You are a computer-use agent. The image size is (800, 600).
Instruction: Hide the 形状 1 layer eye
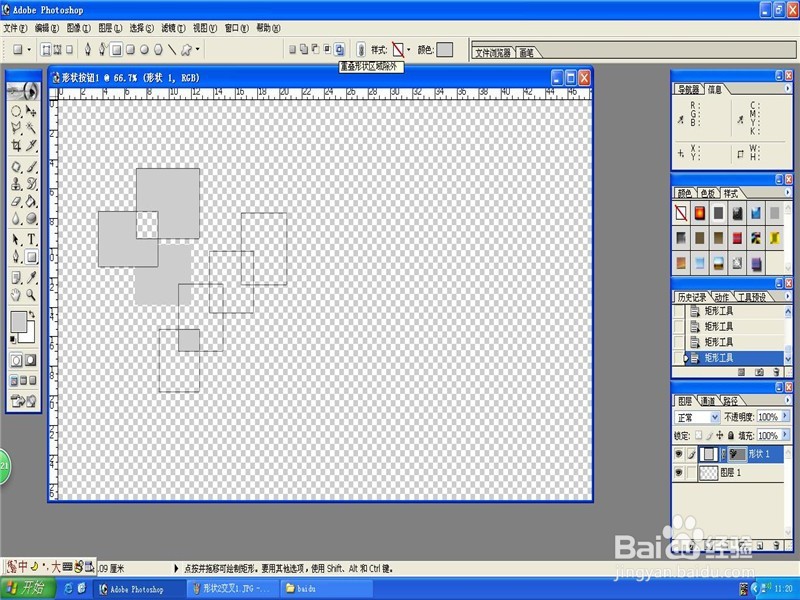(679, 454)
